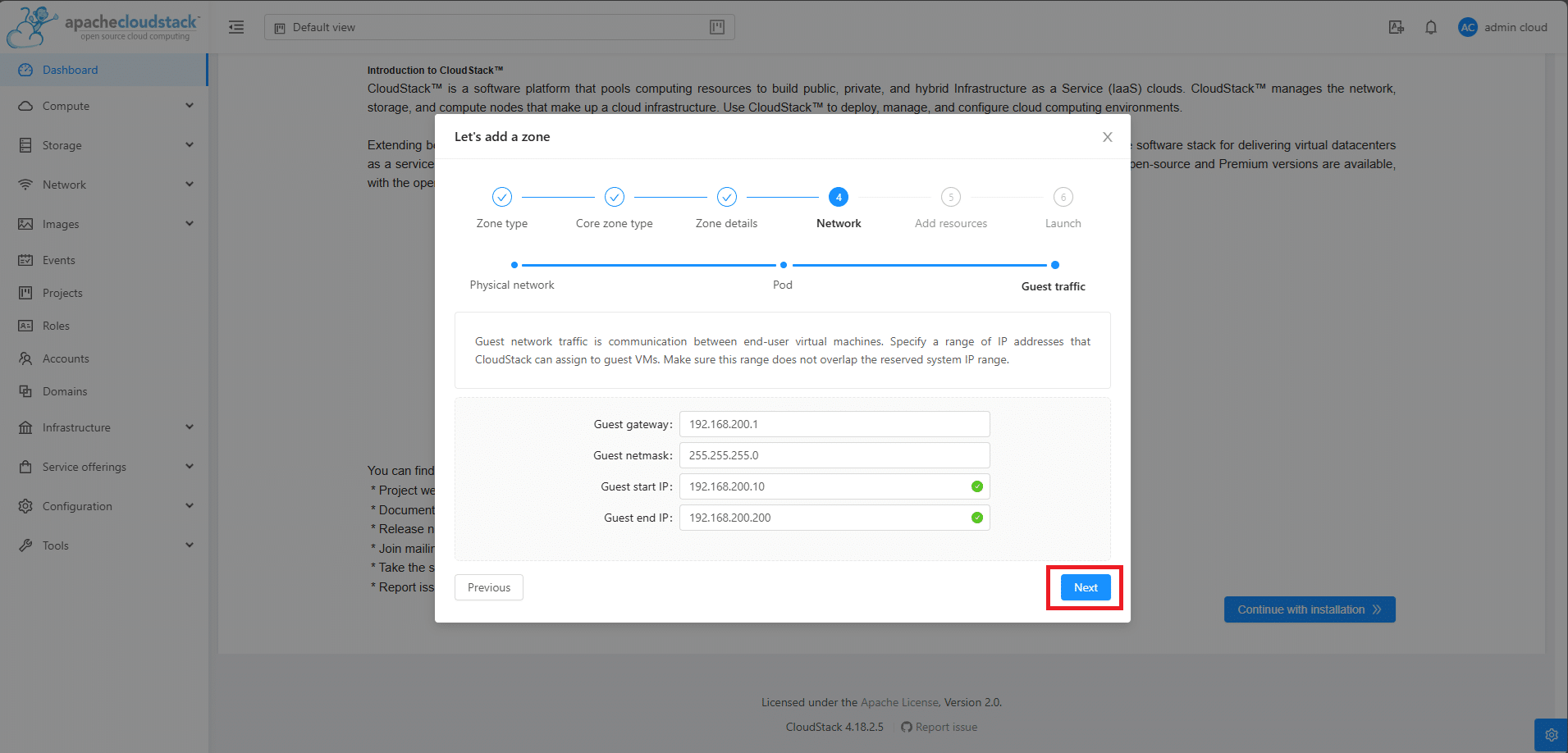Open the notifications bell
Image resolution: width=1568 pixels, height=753 pixels.
click(x=1431, y=27)
